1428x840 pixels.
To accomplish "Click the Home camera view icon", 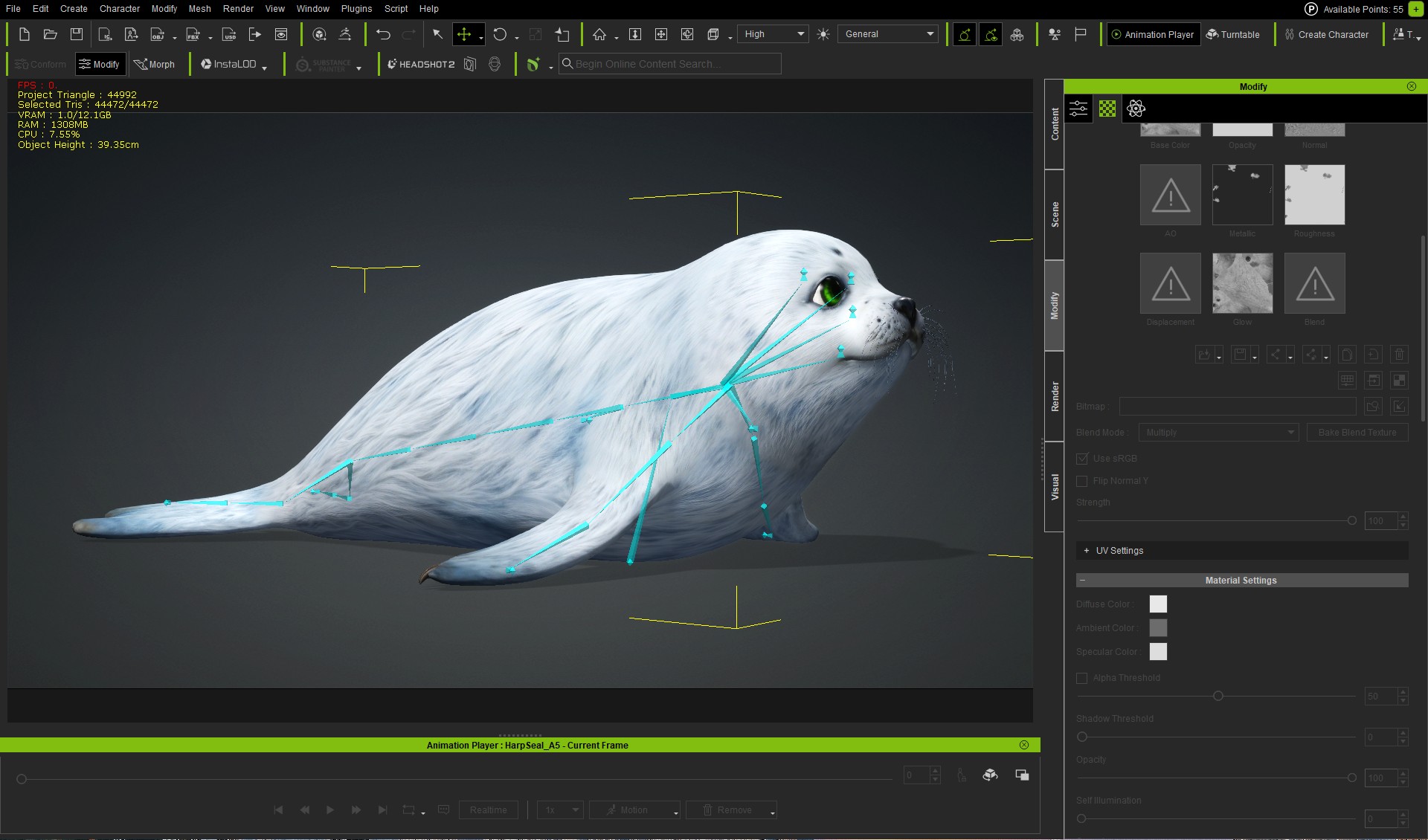I will 599,34.
